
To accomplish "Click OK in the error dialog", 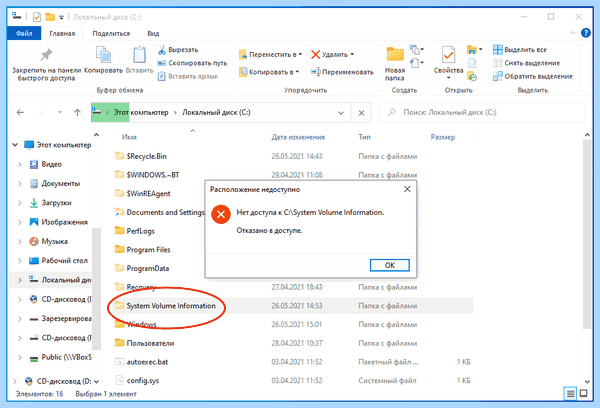I will click(x=390, y=265).
